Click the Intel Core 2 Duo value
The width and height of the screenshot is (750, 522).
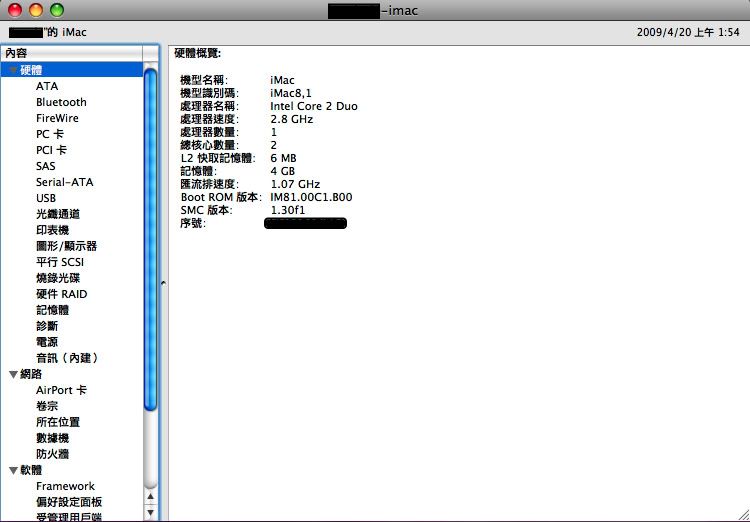[x=314, y=106]
